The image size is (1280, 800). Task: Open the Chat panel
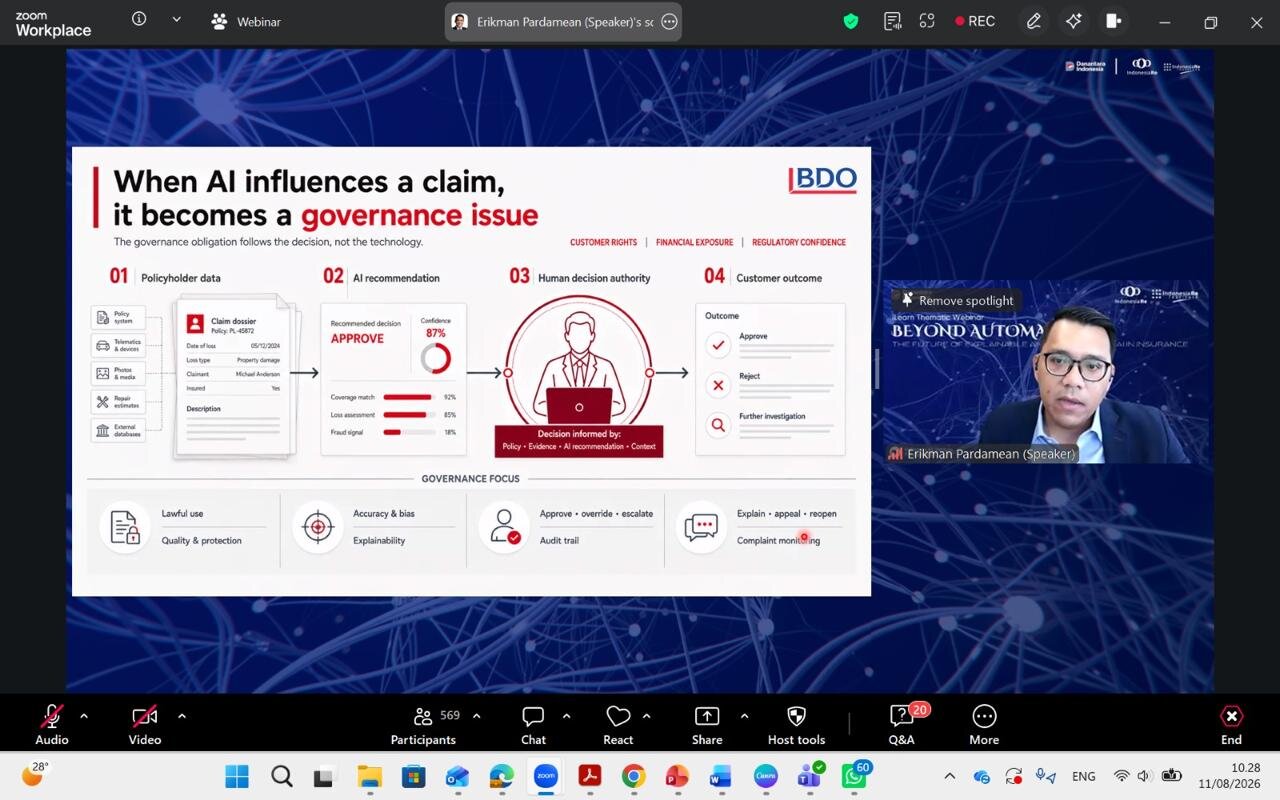[x=533, y=724]
